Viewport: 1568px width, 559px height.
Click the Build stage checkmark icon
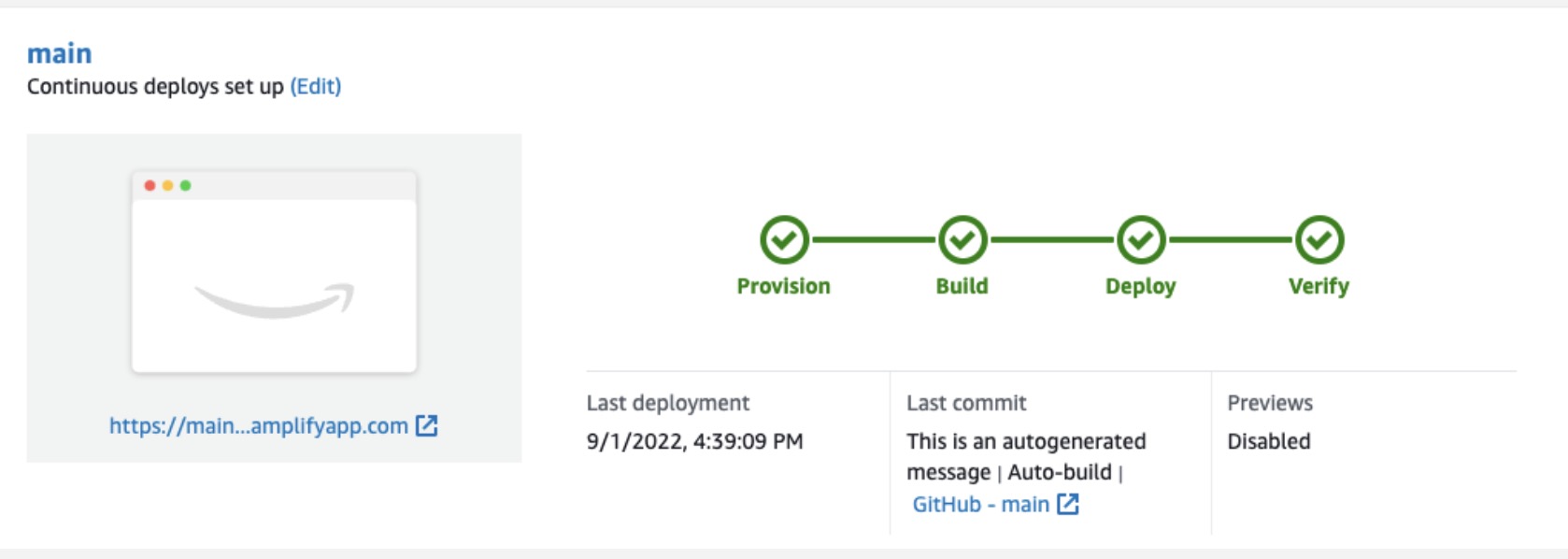(962, 240)
